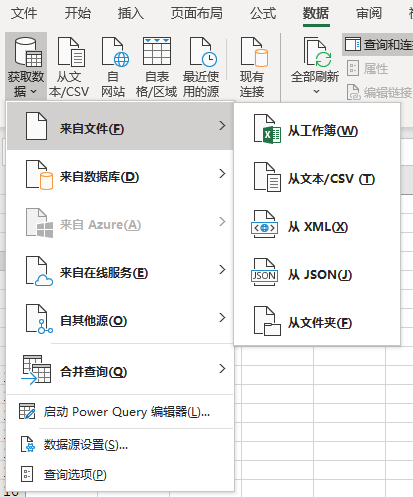Expand the 来自数据库 submenu chevron
This screenshot has width=413, height=497.
(222, 174)
